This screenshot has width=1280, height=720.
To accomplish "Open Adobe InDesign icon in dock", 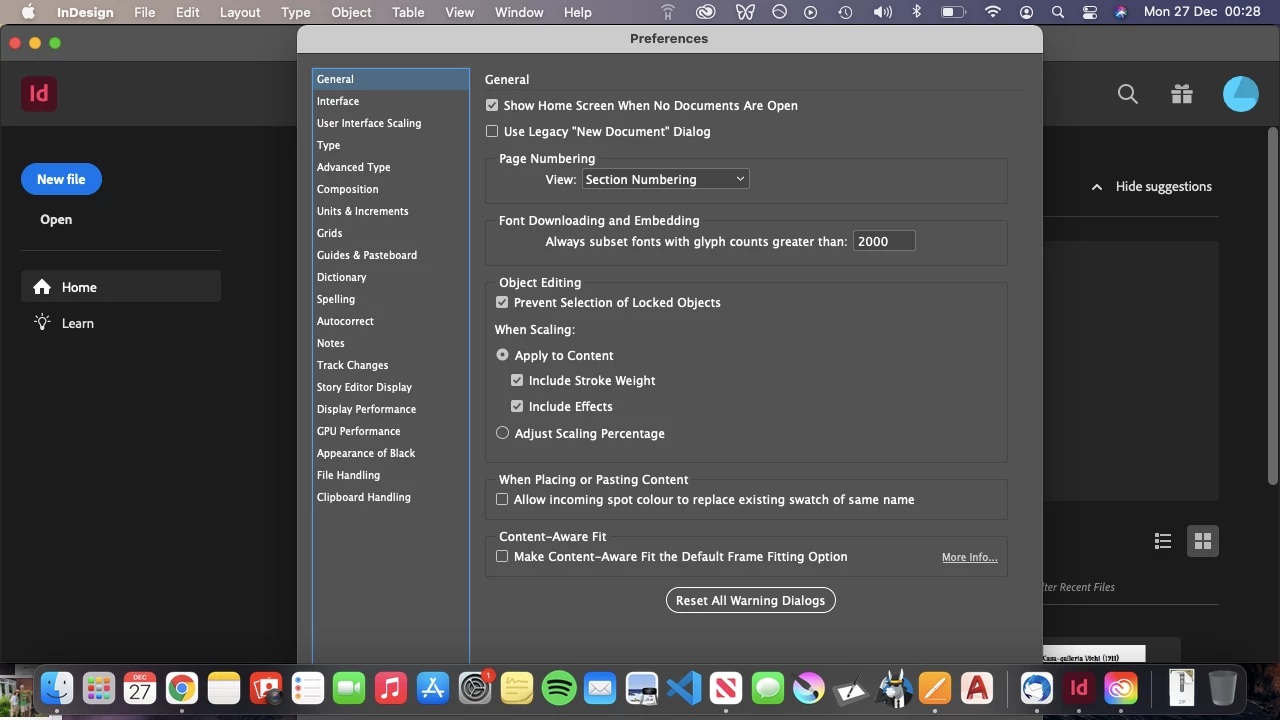I will [x=1079, y=688].
